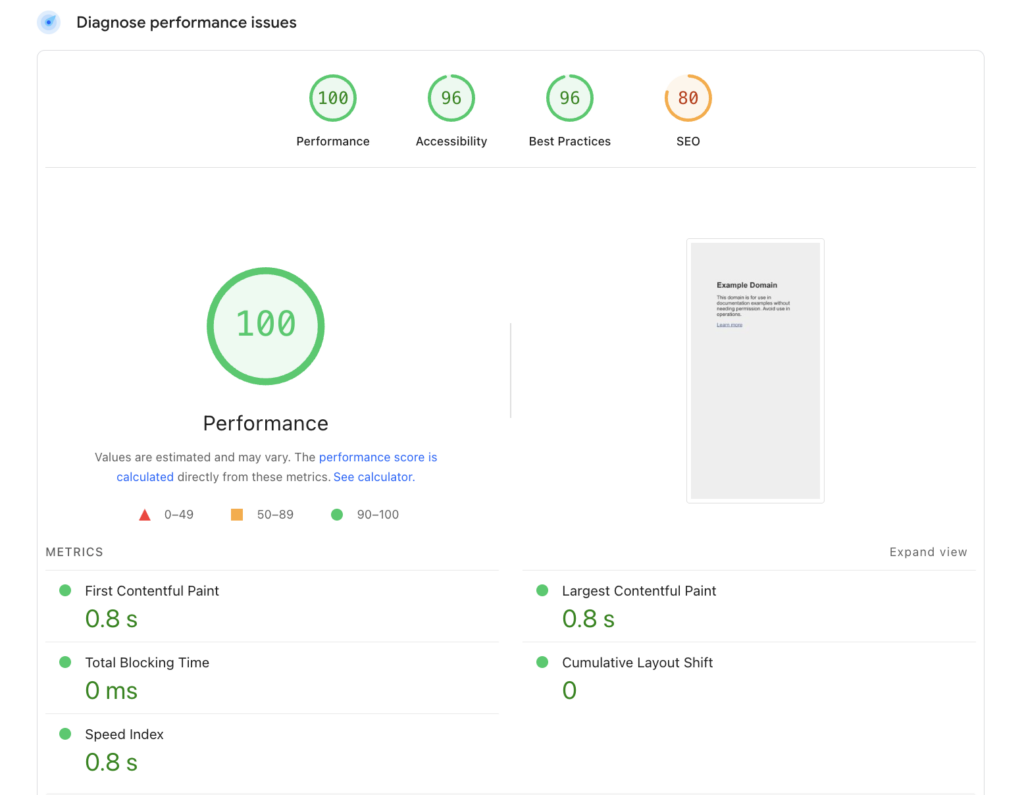
Task: Expand the Speed Index metric
Action: click(124, 735)
